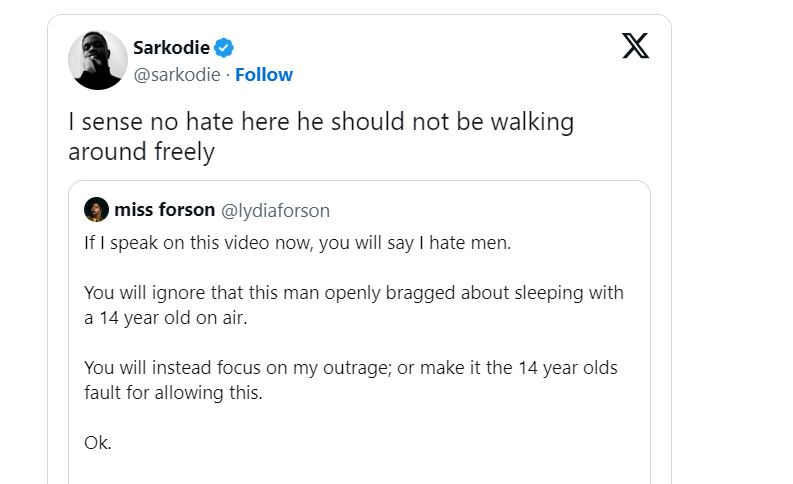
Task: Click the 'around freely' tweet line
Action: (141, 152)
